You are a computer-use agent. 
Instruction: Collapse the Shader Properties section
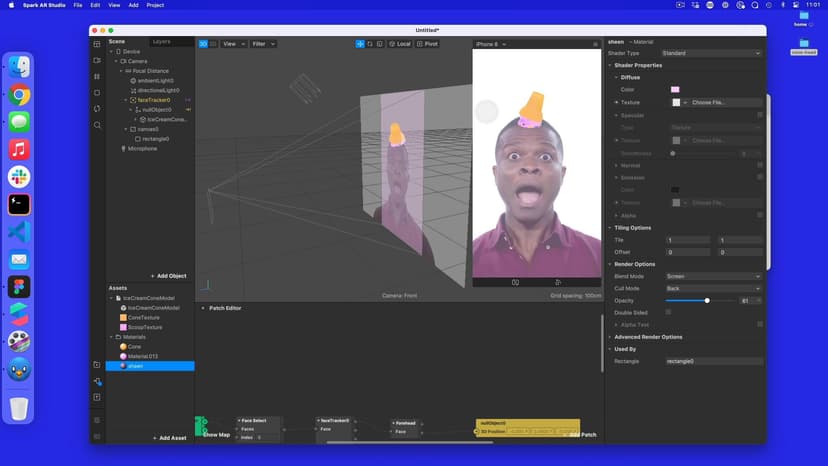pos(610,66)
